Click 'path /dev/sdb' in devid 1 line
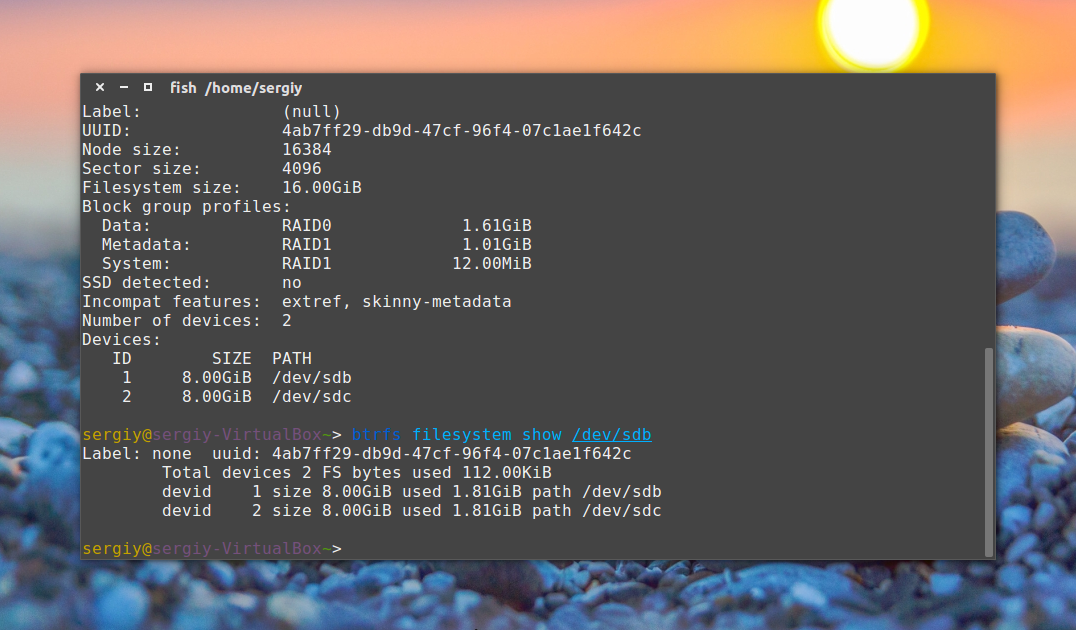The image size is (1076, 630). (x=596, y=491)
